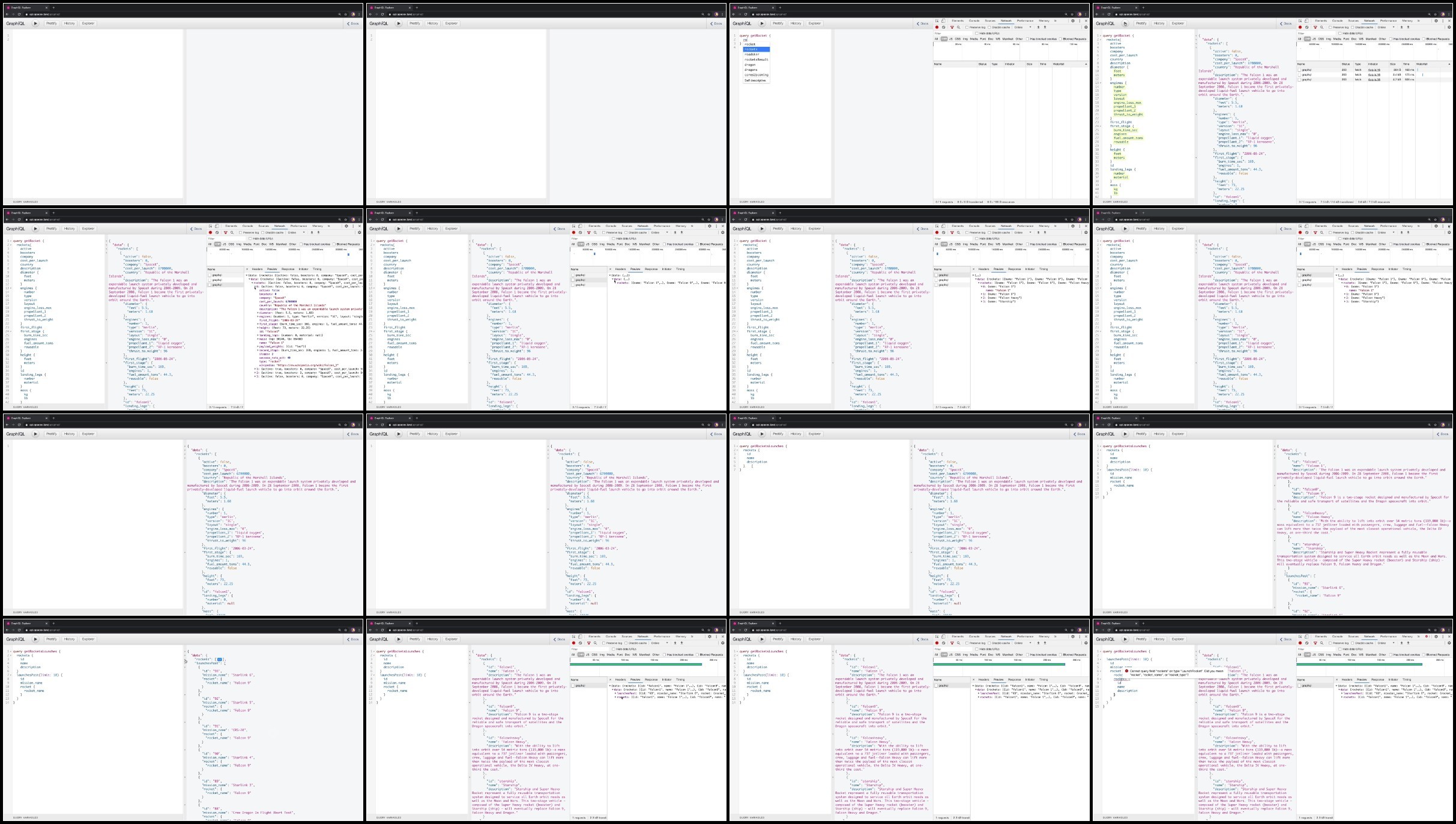
Task: In the autocomplete frame, open DevTools main settings gear
Action: 1073,21
